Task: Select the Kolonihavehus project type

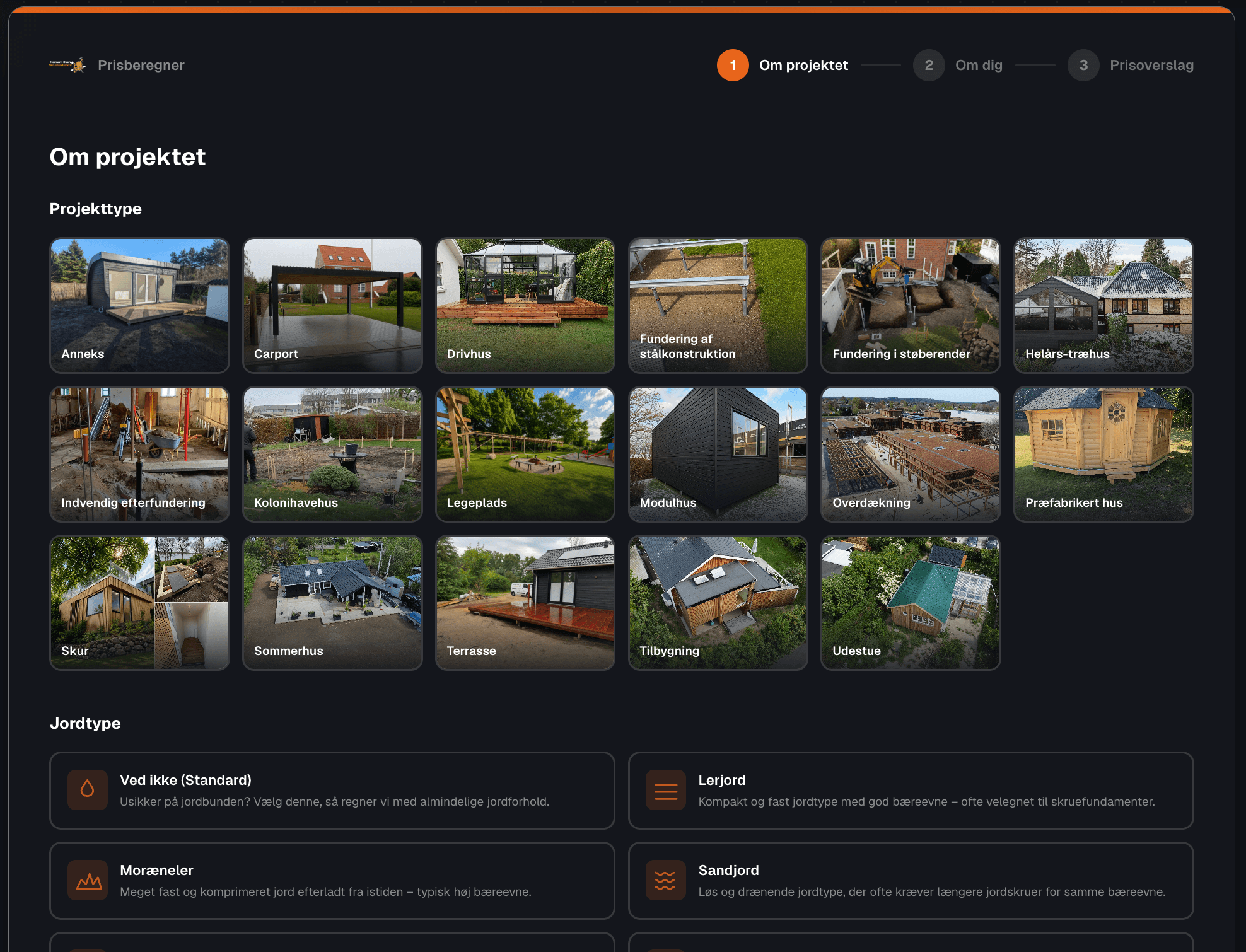Action: [x=332, y=454]
